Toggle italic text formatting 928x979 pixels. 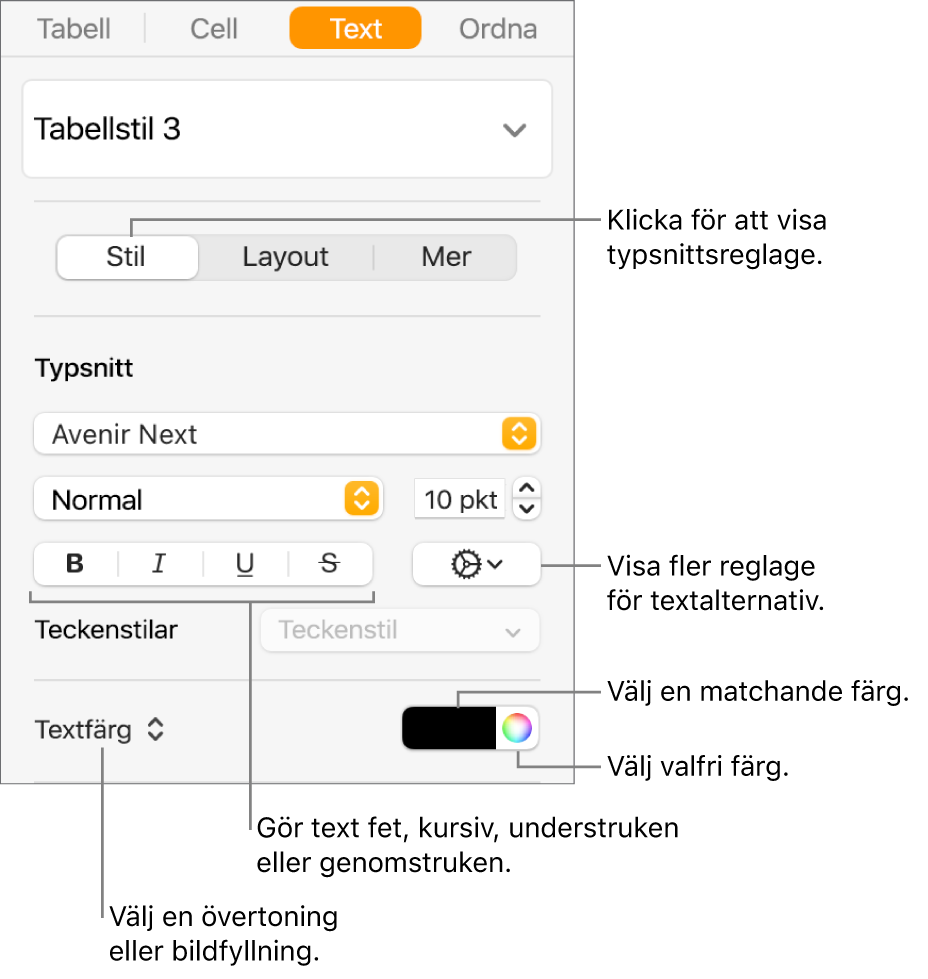coord(159,564)
